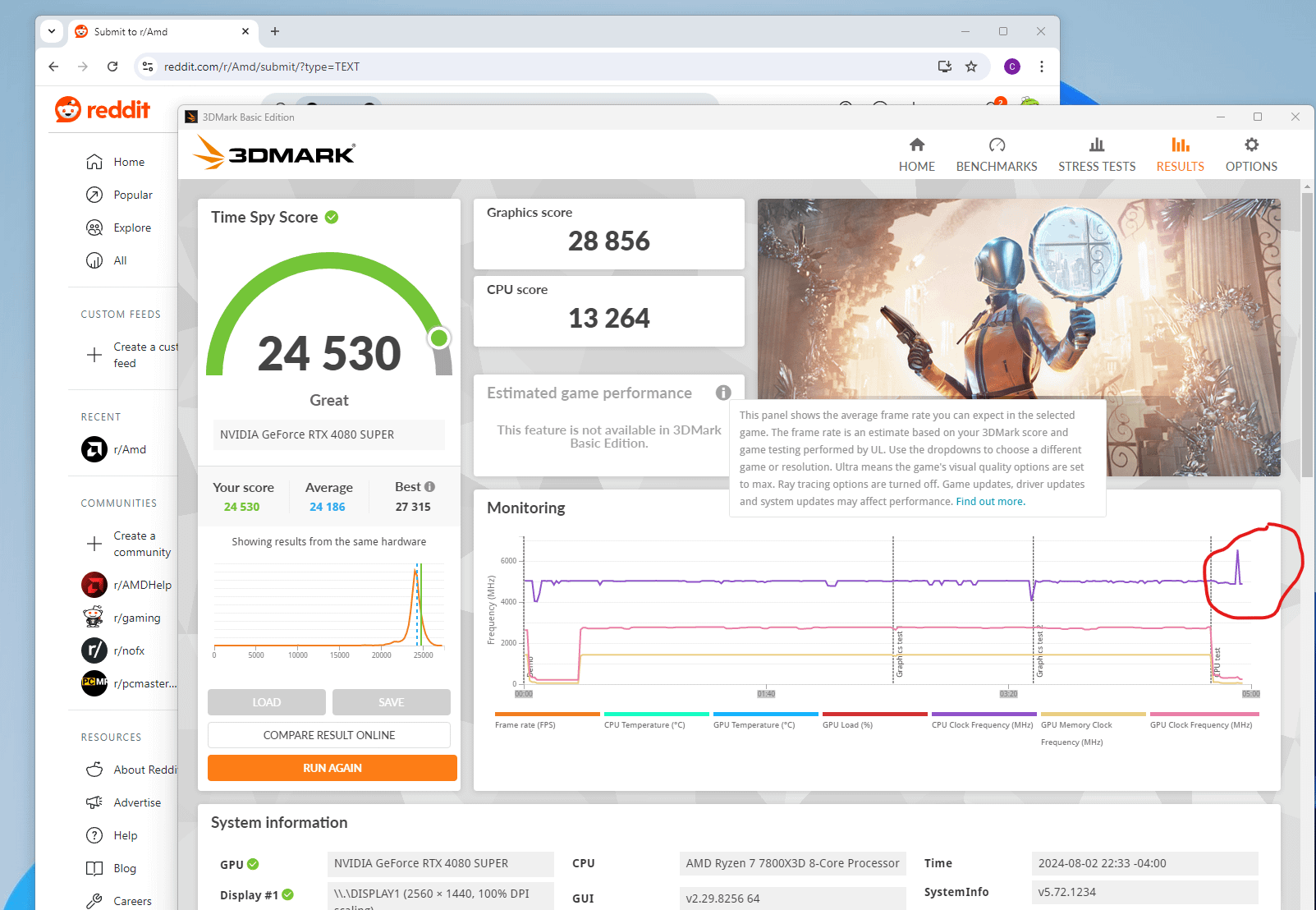Open the 3DMark HOME tab
This screenshot has width=1316, height=910.
click(x=917, y=154)
